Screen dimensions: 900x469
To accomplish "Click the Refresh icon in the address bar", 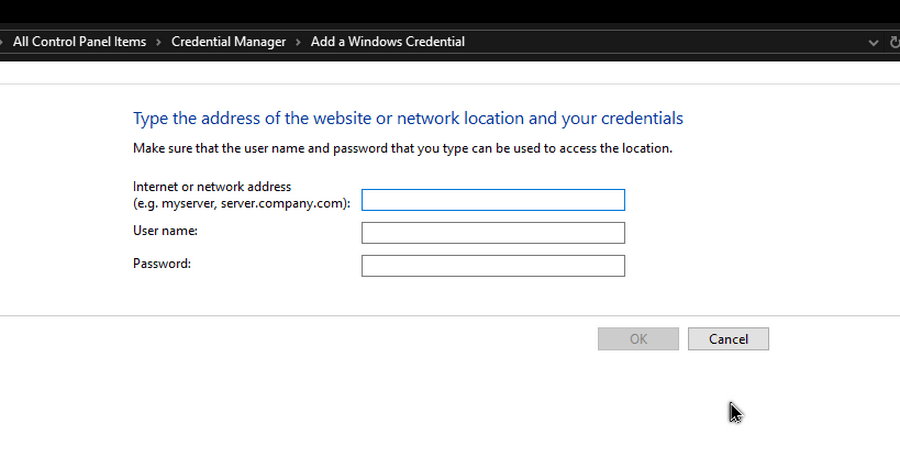I will (x=893, y=42).
